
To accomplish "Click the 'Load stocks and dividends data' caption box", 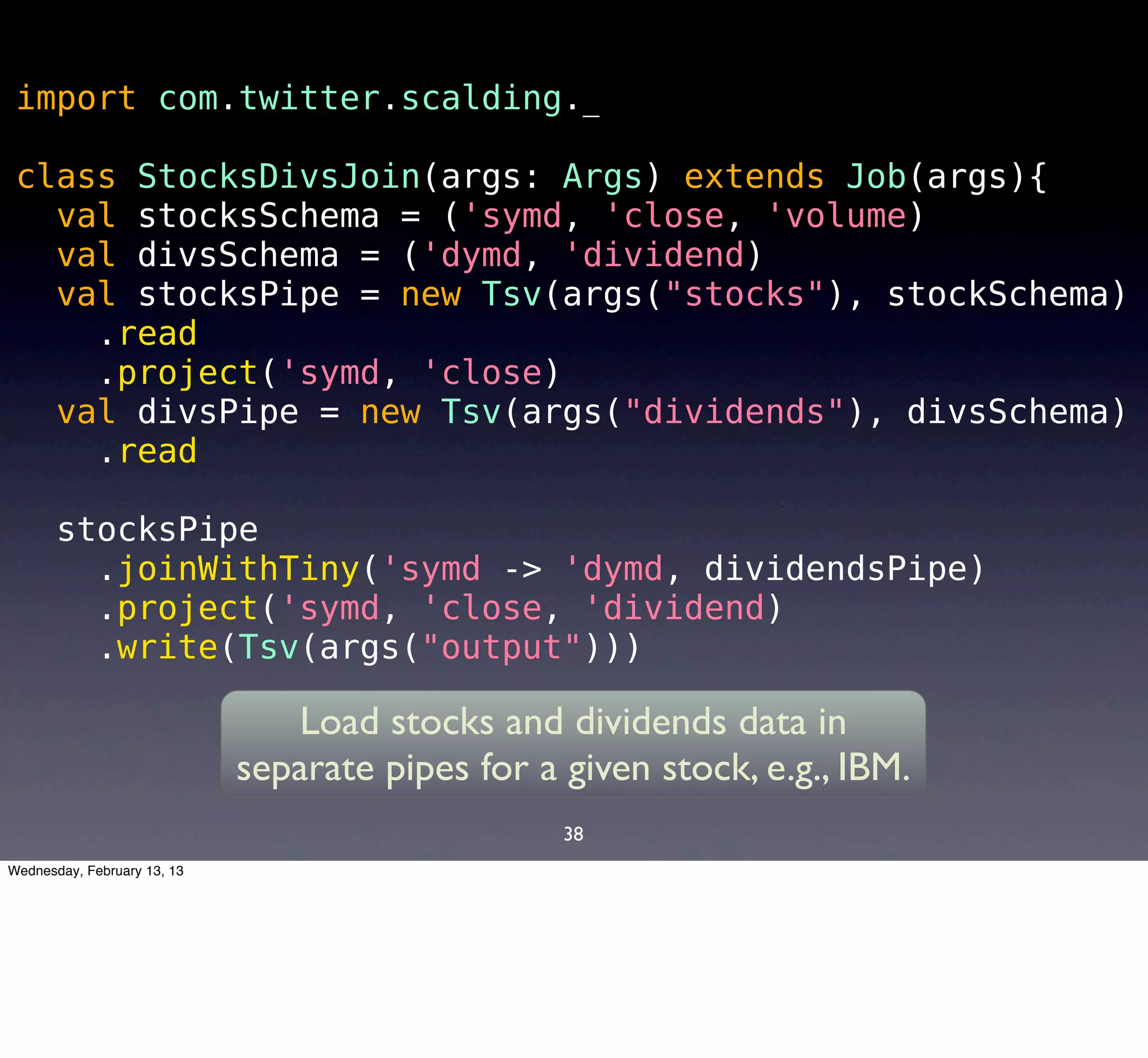I will click(x=573, y=744).
